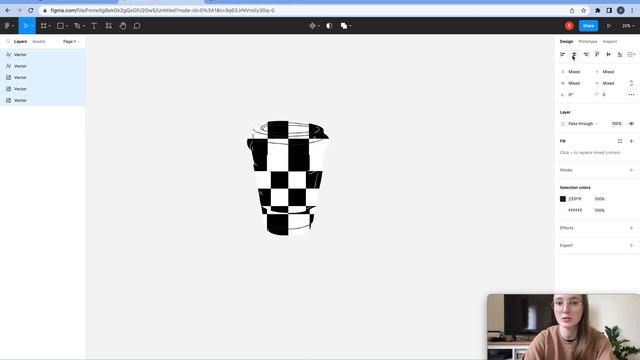Expand the Frame tool options arrow
Viewport: 640px width, 360px height.
[50, 26]
